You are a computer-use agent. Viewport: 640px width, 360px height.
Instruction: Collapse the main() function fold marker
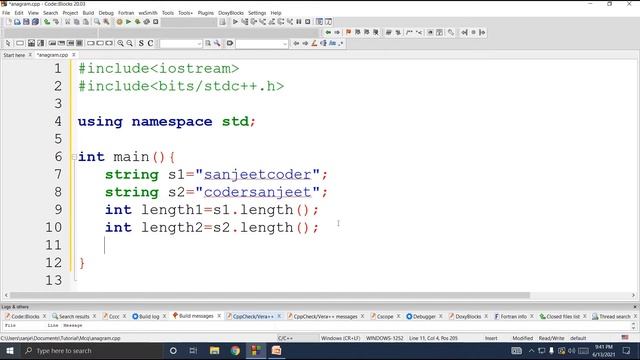(x=74, y=157)
